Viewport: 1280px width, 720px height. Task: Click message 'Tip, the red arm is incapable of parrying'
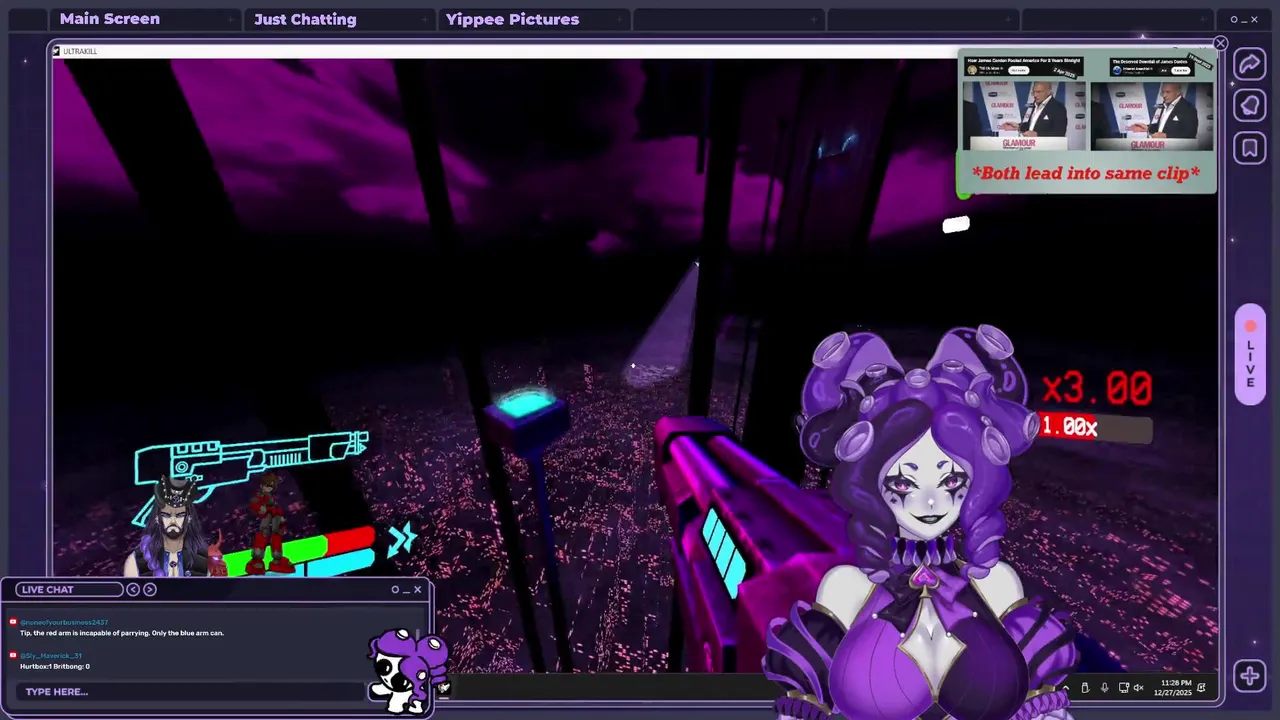(122, 633)
